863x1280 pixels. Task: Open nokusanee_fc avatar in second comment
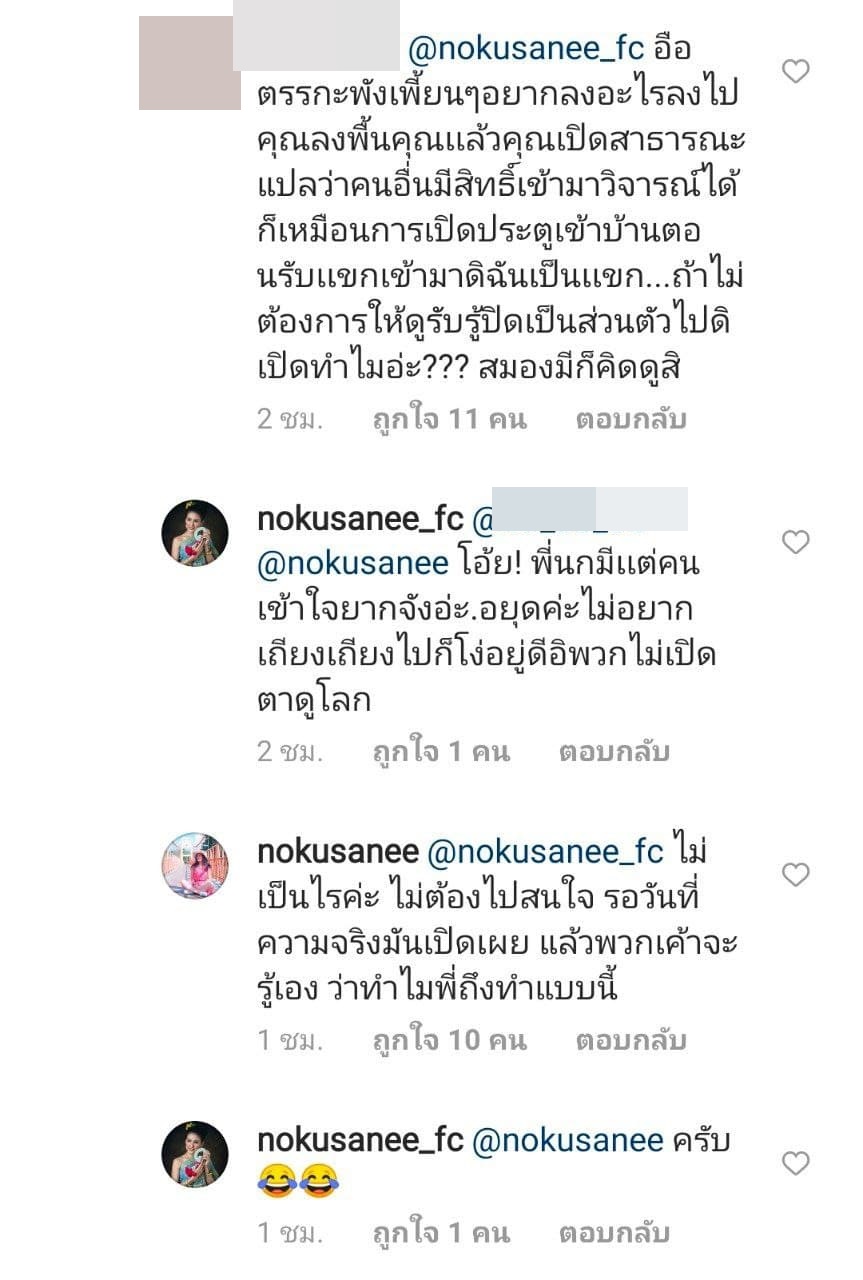tap(195, 533)
